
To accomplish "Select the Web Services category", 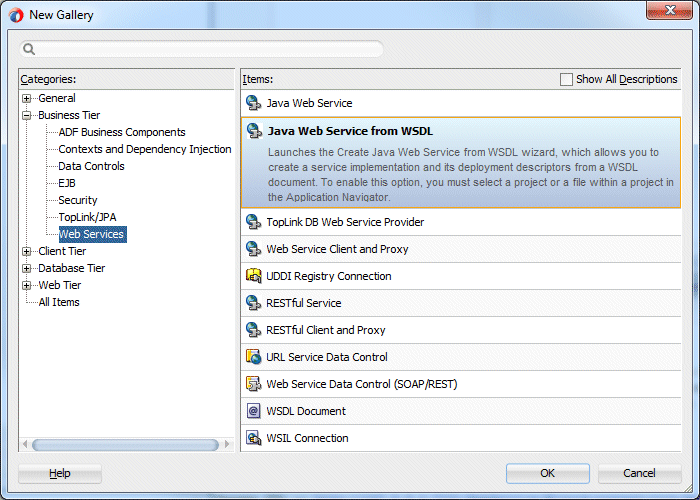I will (x=92, y=234).
